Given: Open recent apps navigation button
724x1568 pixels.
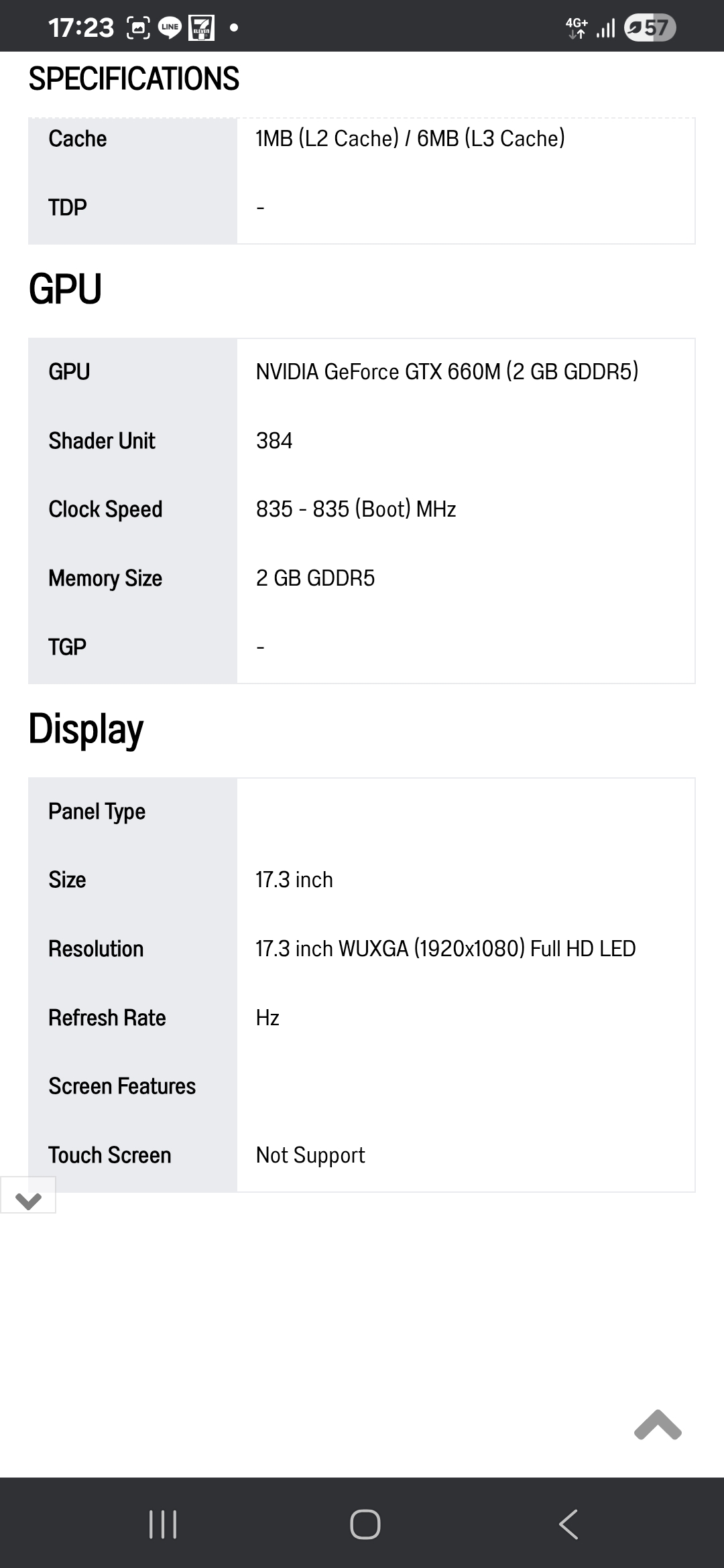Looking at the screenshot, I should click(x=162, y=1524).
